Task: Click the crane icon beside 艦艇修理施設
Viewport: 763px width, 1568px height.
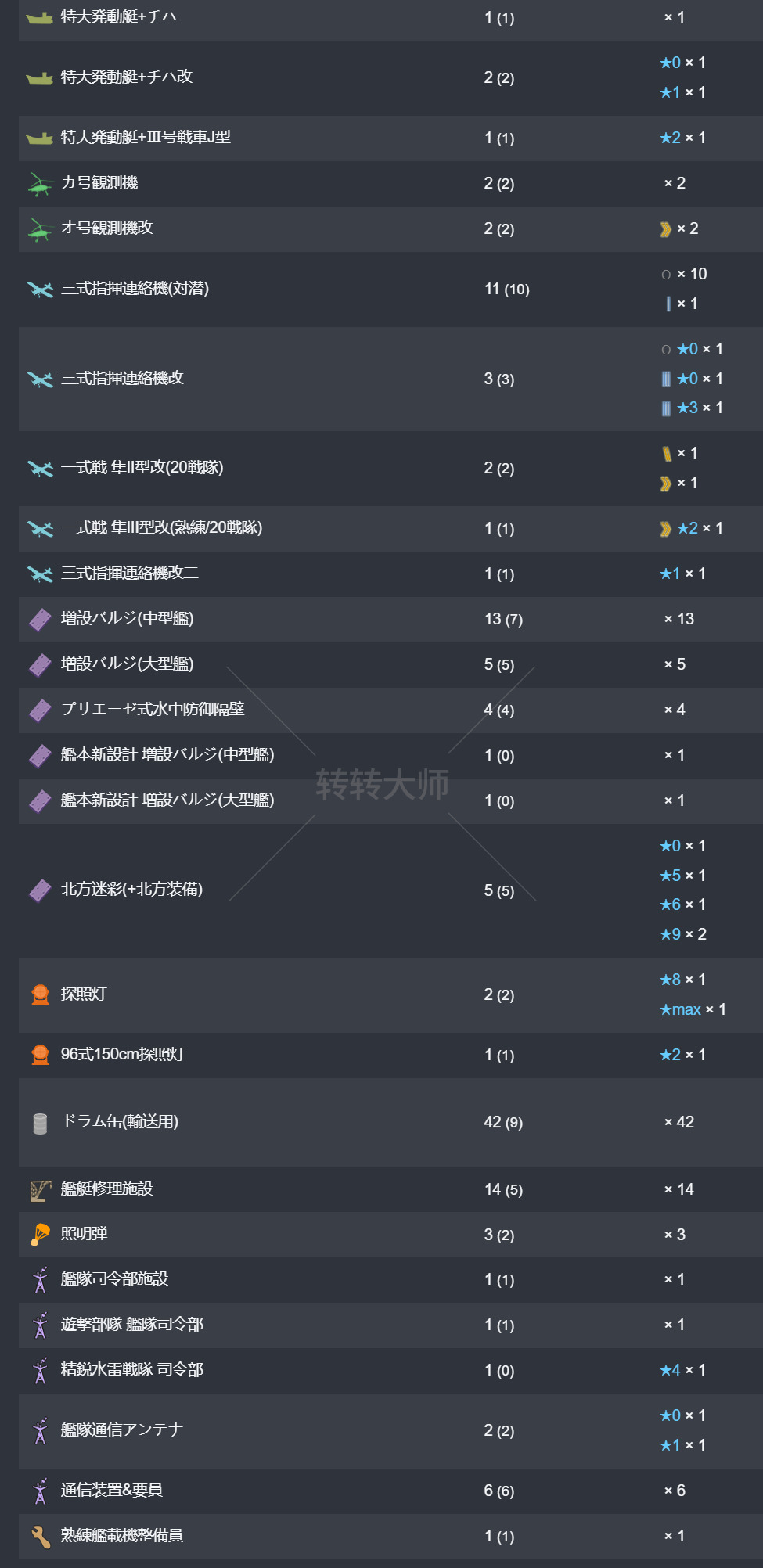Action: point(41,1190)
